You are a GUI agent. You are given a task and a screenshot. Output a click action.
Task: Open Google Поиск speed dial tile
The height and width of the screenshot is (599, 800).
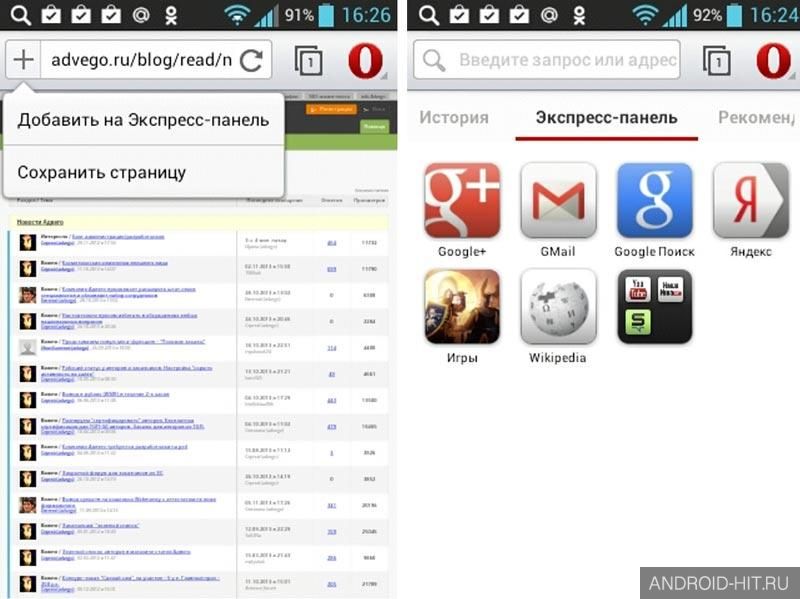pos(655,200)
